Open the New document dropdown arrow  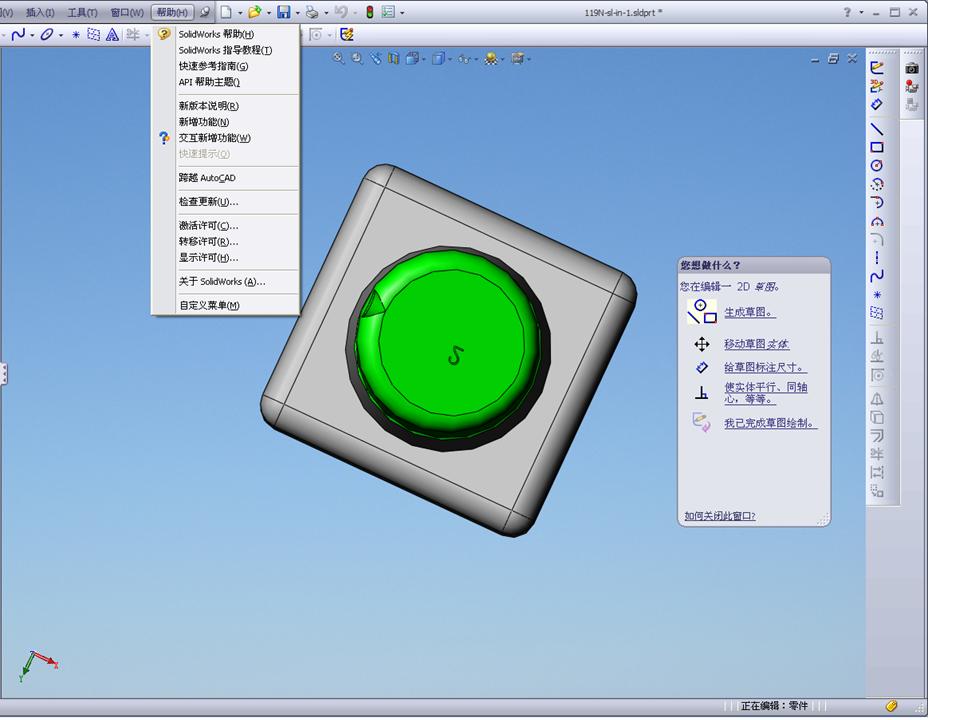(x=239, y=12)
